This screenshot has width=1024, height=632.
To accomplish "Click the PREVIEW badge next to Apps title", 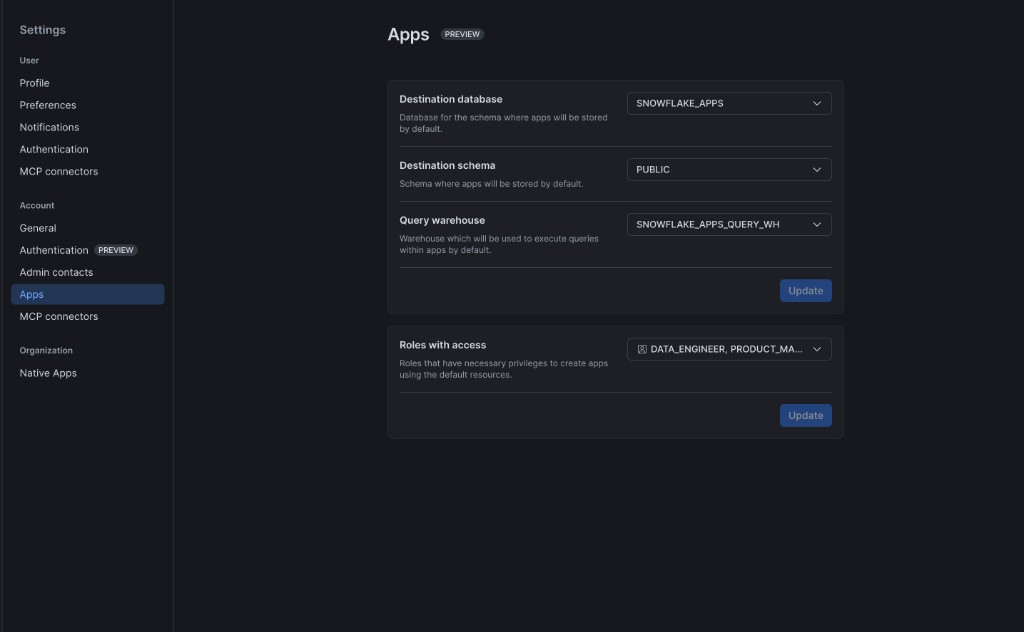I will 462,34.
